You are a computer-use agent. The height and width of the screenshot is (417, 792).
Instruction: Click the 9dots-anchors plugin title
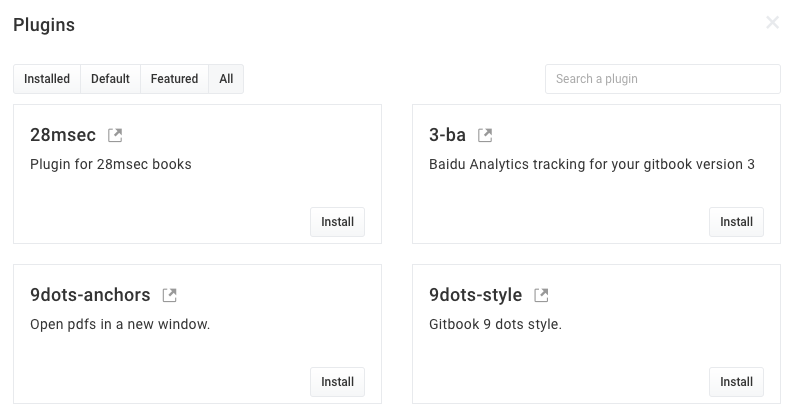[90, 295]
